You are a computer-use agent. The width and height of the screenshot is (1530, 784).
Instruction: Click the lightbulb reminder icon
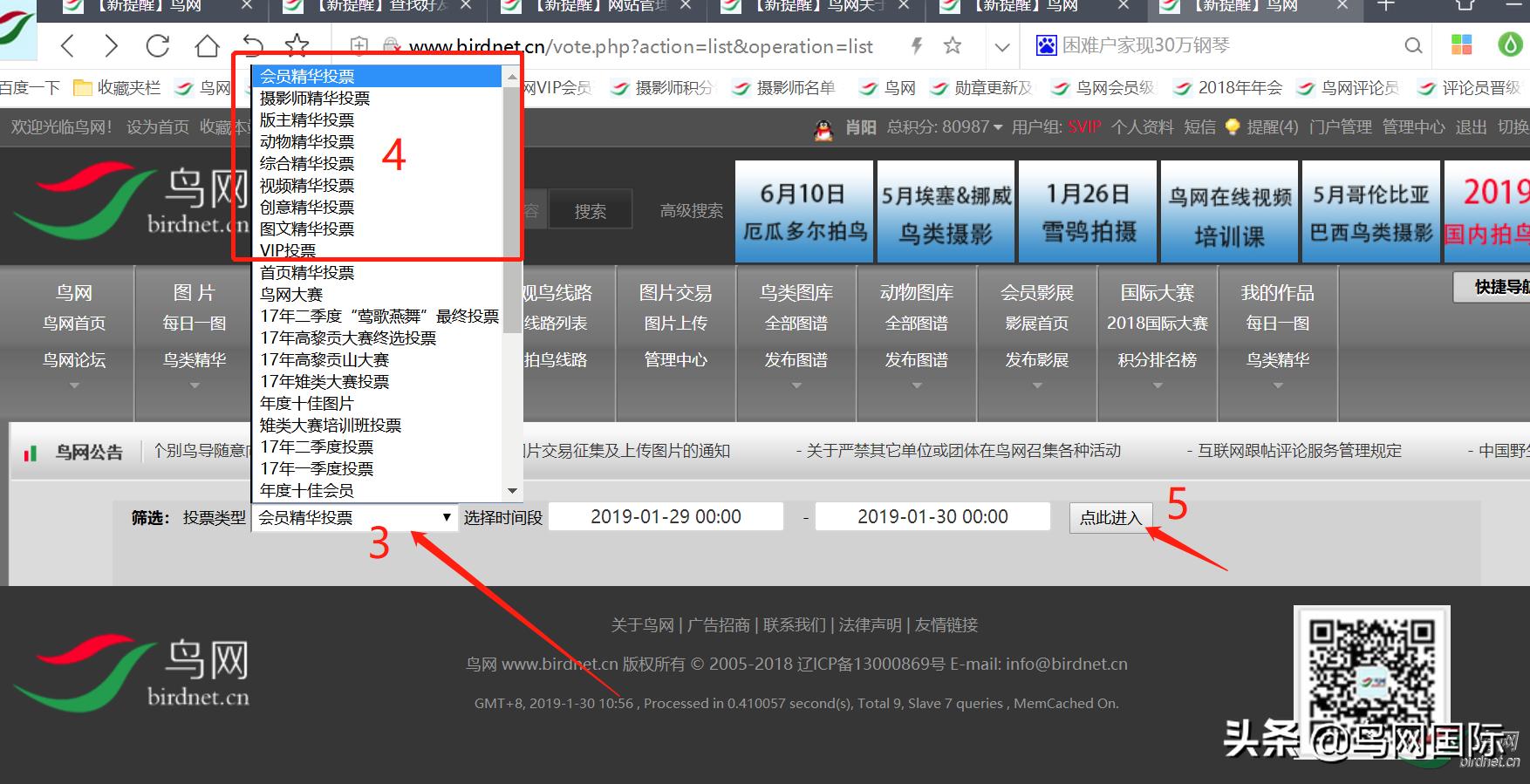click(x=1232, y=127)
